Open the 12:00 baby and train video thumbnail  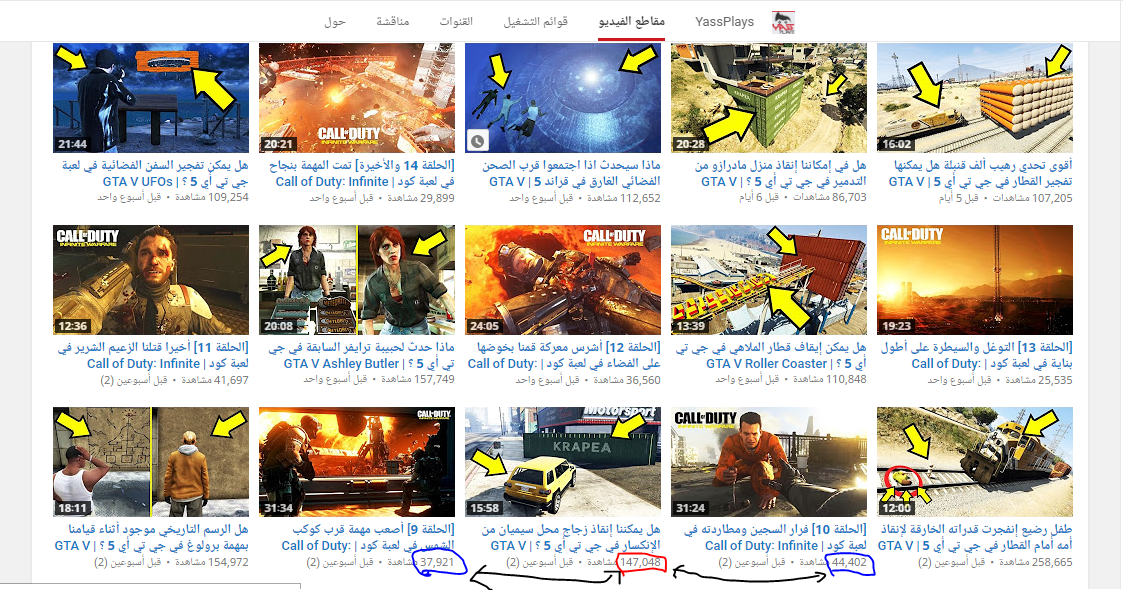click(x=975, y=462)
